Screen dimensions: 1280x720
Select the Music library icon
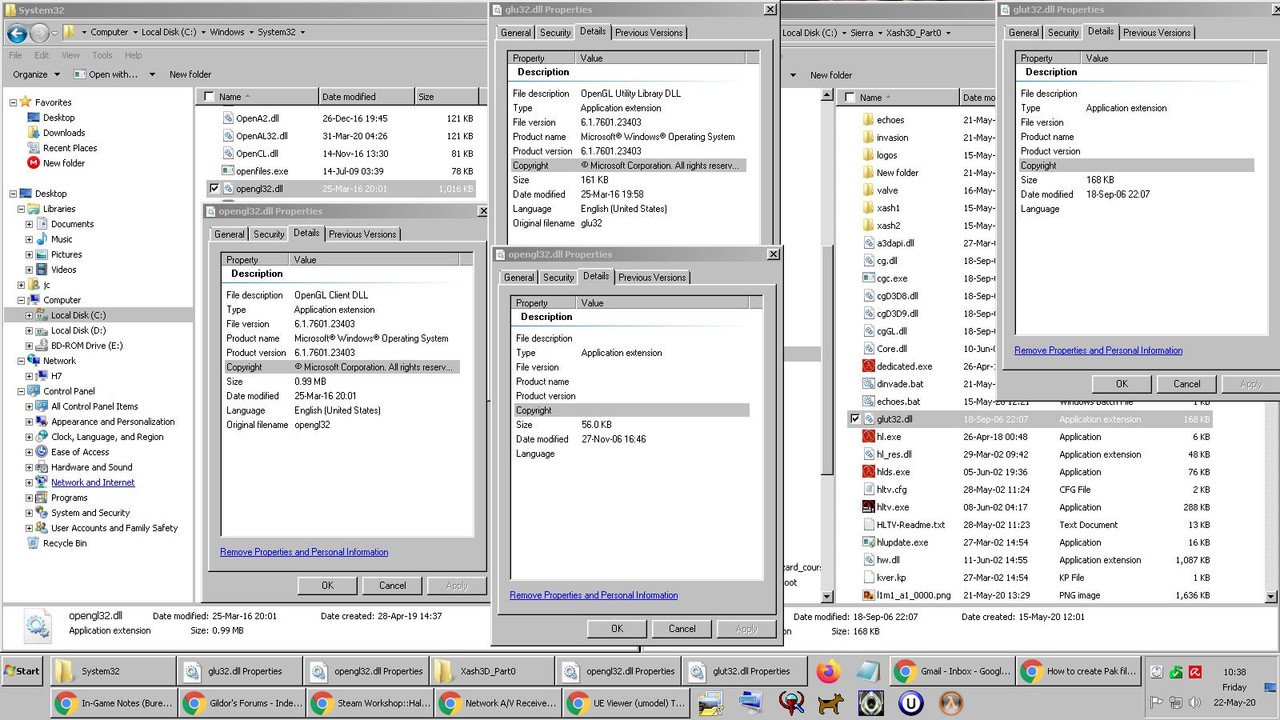click(42, 239)
